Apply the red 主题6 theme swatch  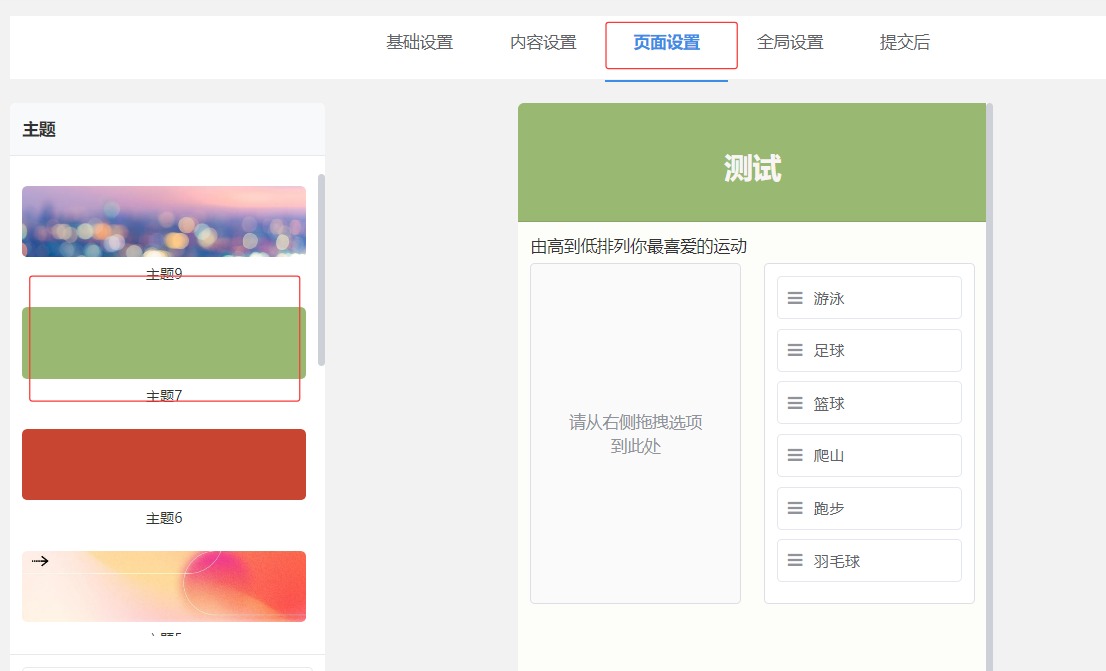coord(164,464)
